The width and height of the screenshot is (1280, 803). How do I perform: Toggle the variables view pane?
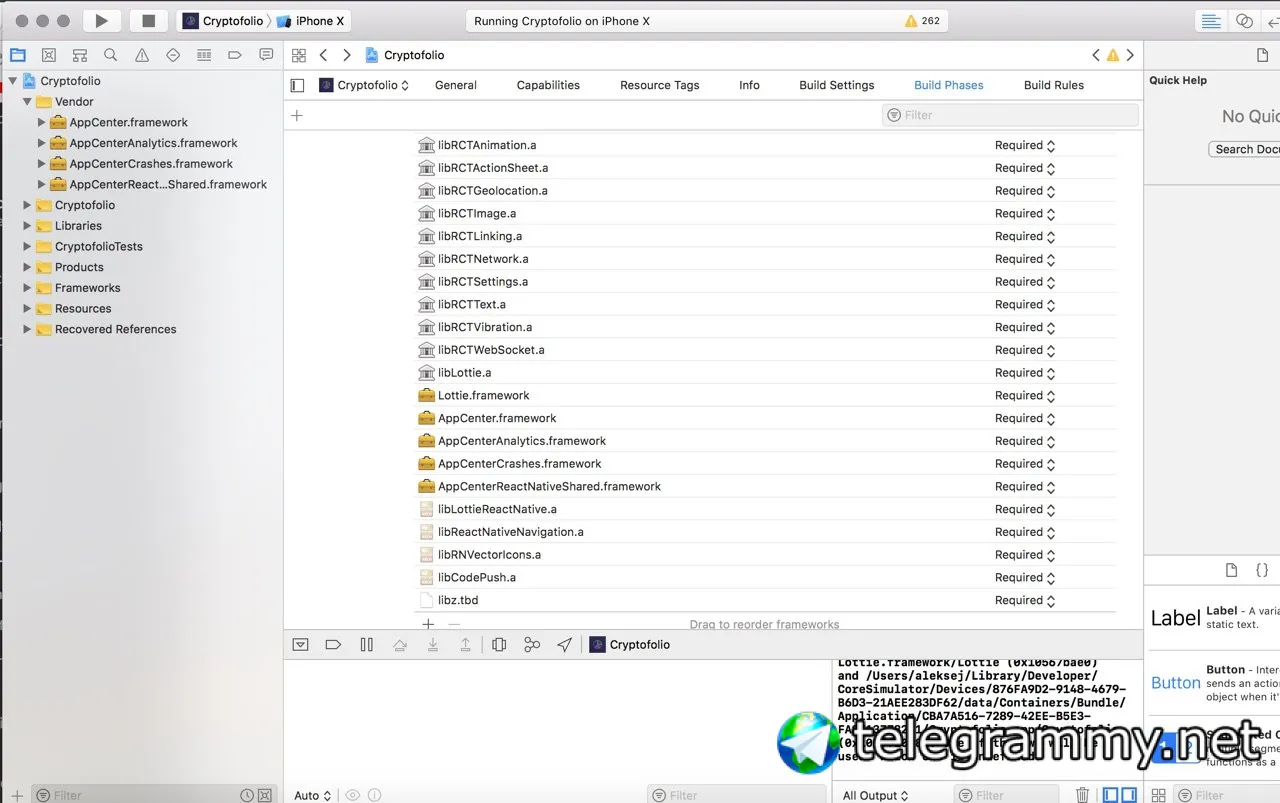[1110, 795]
